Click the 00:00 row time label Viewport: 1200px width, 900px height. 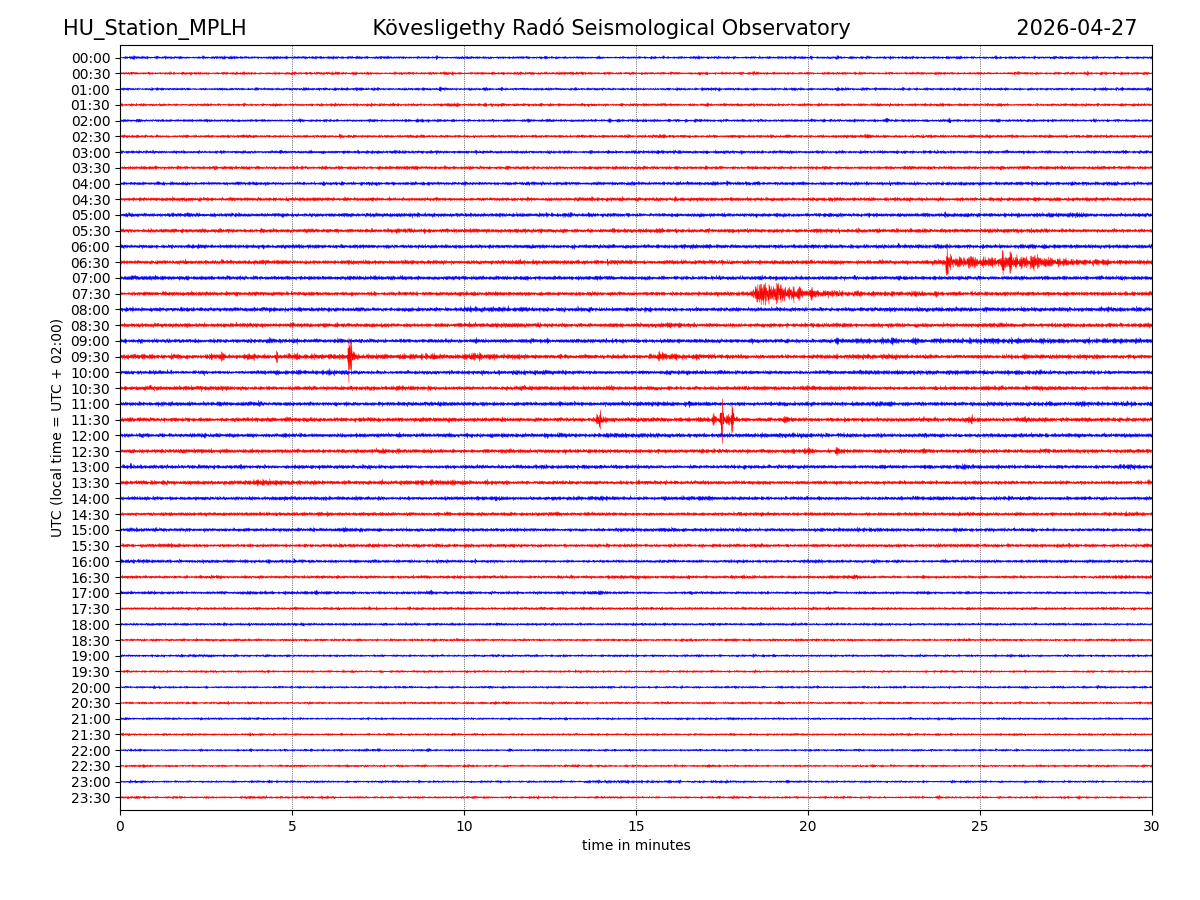91,58
